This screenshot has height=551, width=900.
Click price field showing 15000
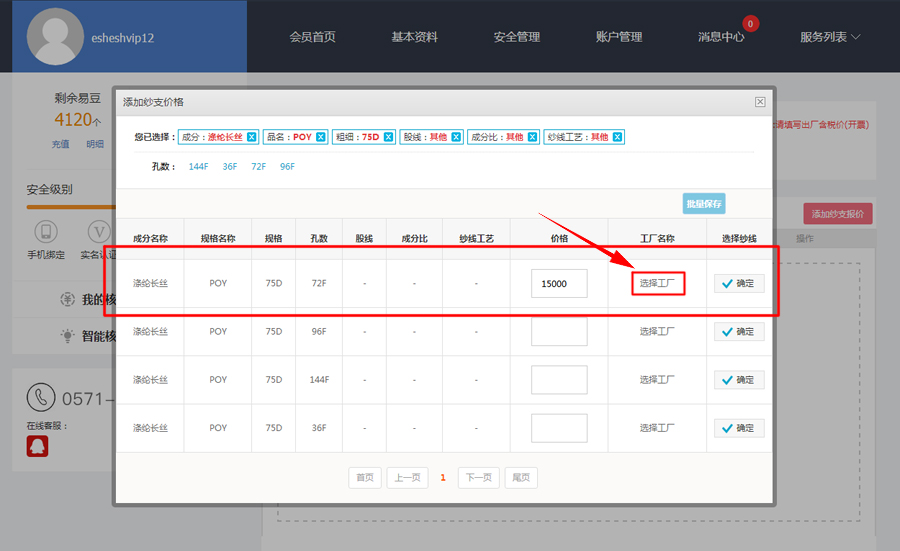559,284
